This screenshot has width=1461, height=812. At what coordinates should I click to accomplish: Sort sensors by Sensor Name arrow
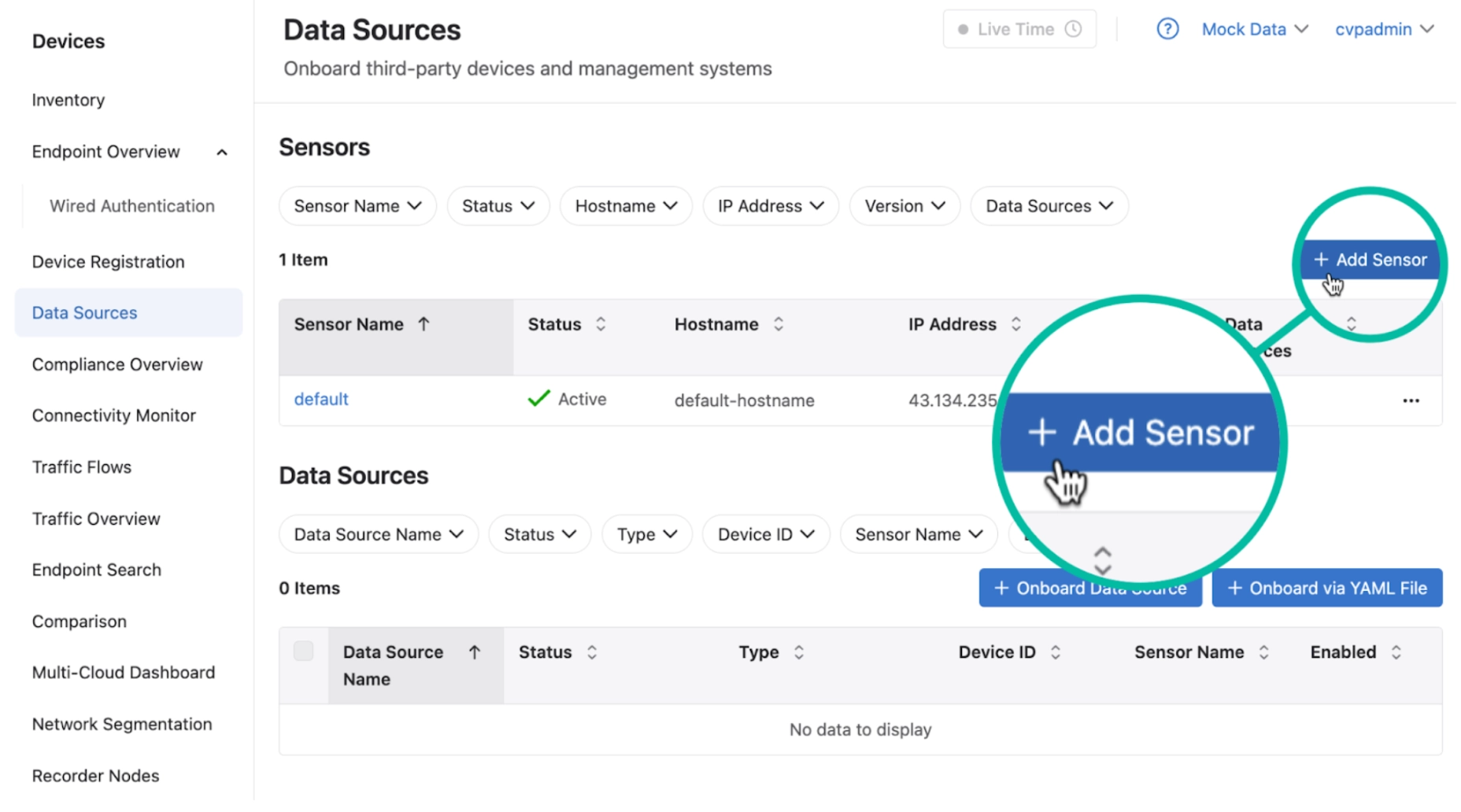click(x=424, y=324)
